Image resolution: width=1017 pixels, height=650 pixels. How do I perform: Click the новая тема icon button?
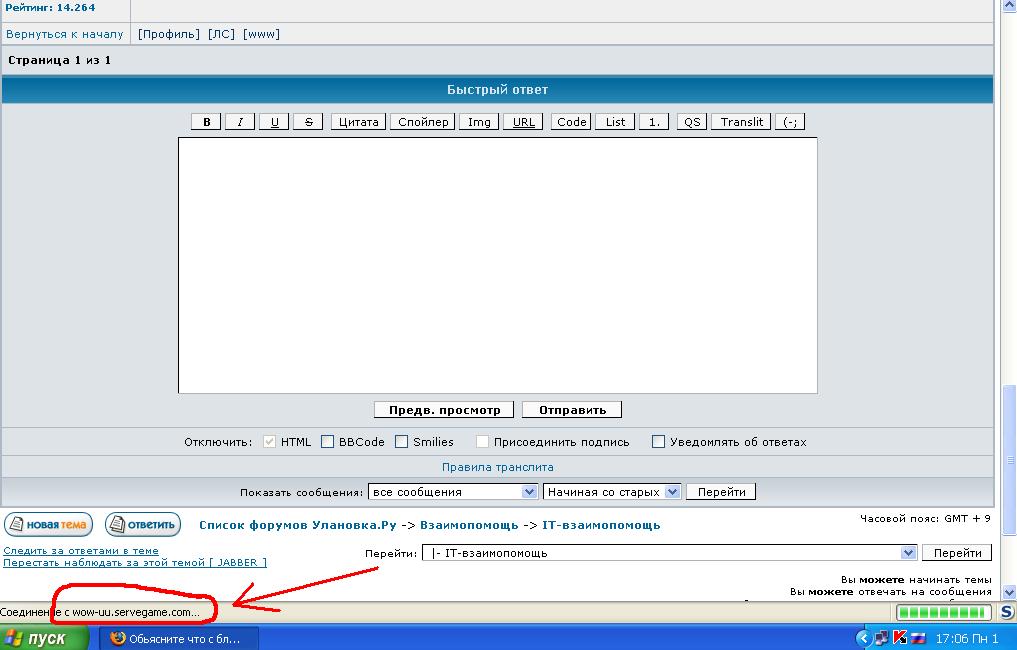49,525
